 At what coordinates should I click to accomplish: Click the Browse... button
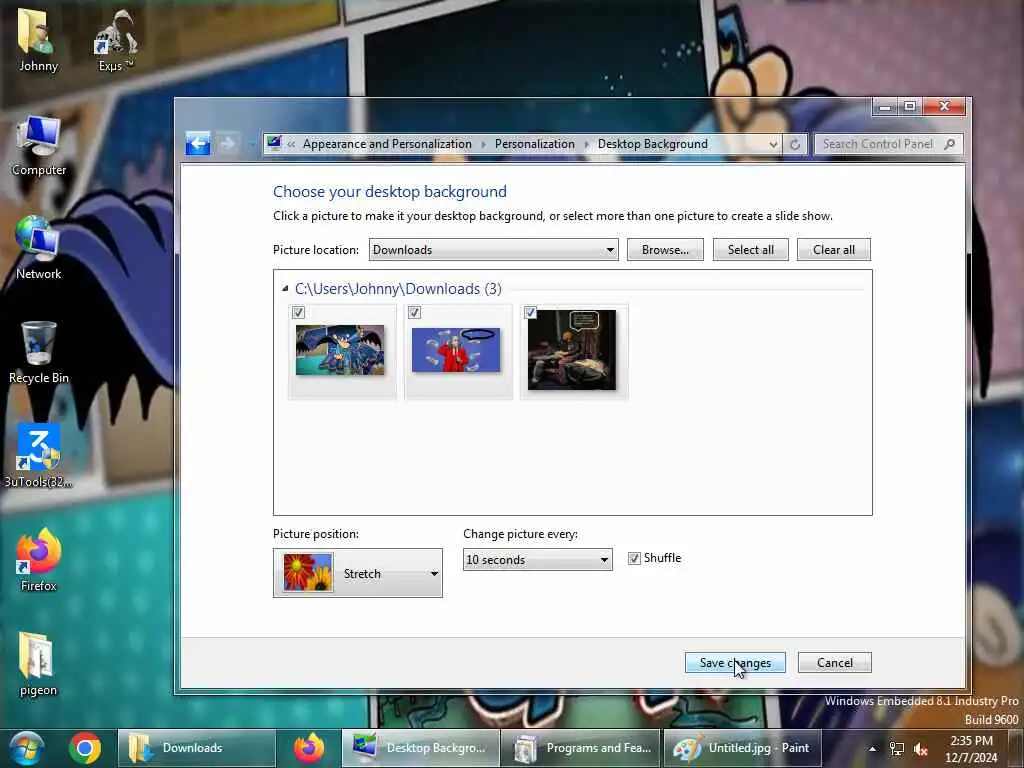click(665, 249)
